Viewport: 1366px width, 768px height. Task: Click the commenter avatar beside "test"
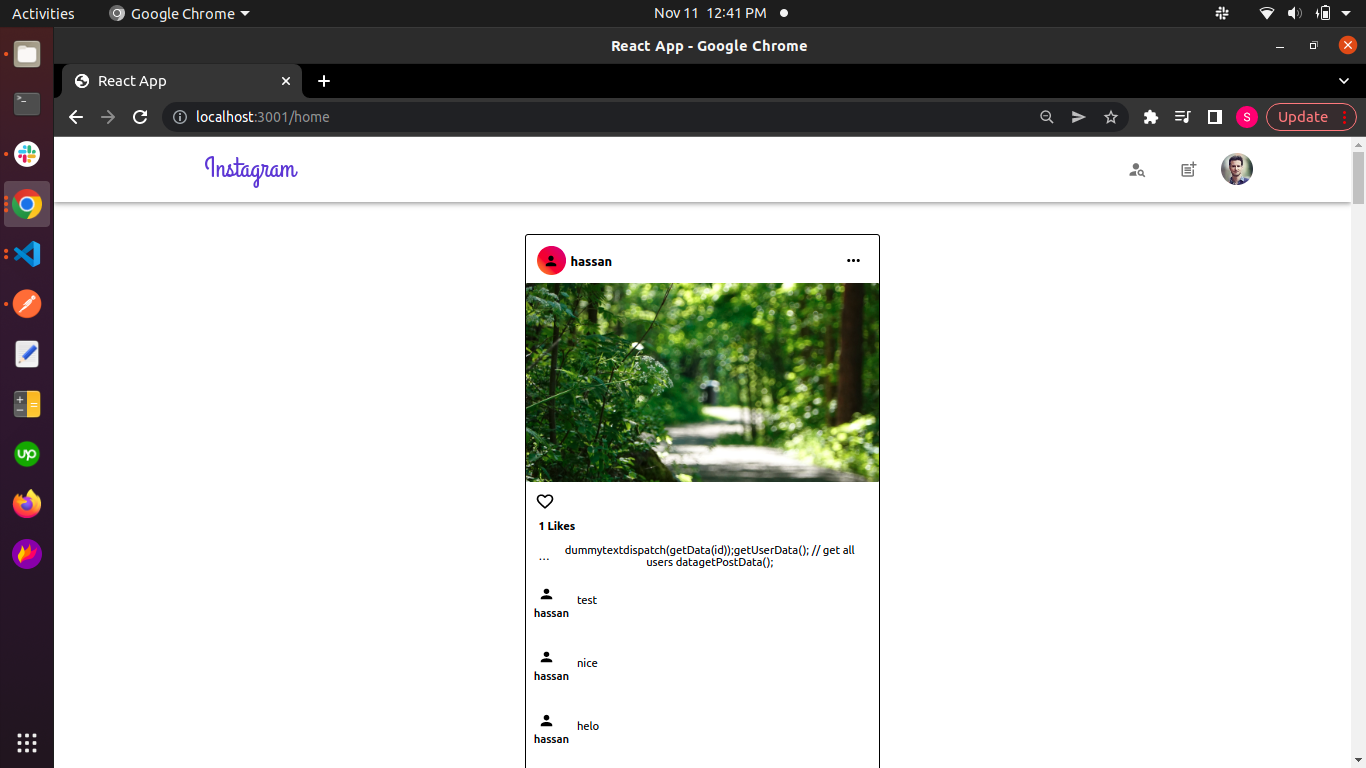tap(547, 594)
